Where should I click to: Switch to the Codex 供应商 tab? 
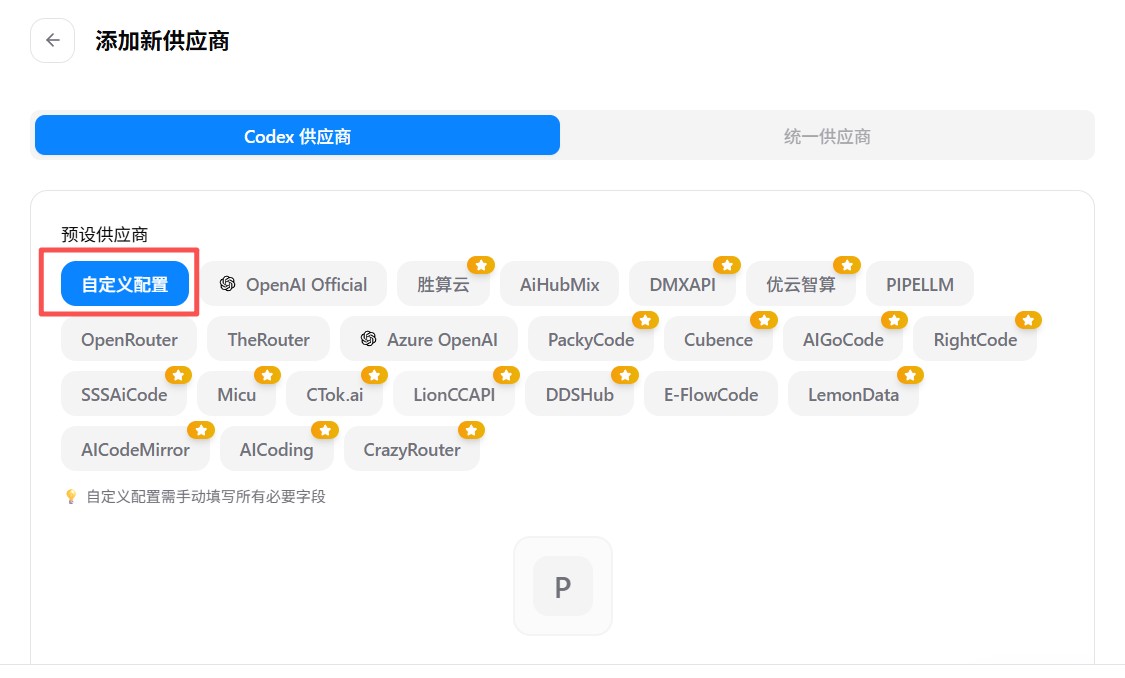pyautogui.click(x=297, y=136)
